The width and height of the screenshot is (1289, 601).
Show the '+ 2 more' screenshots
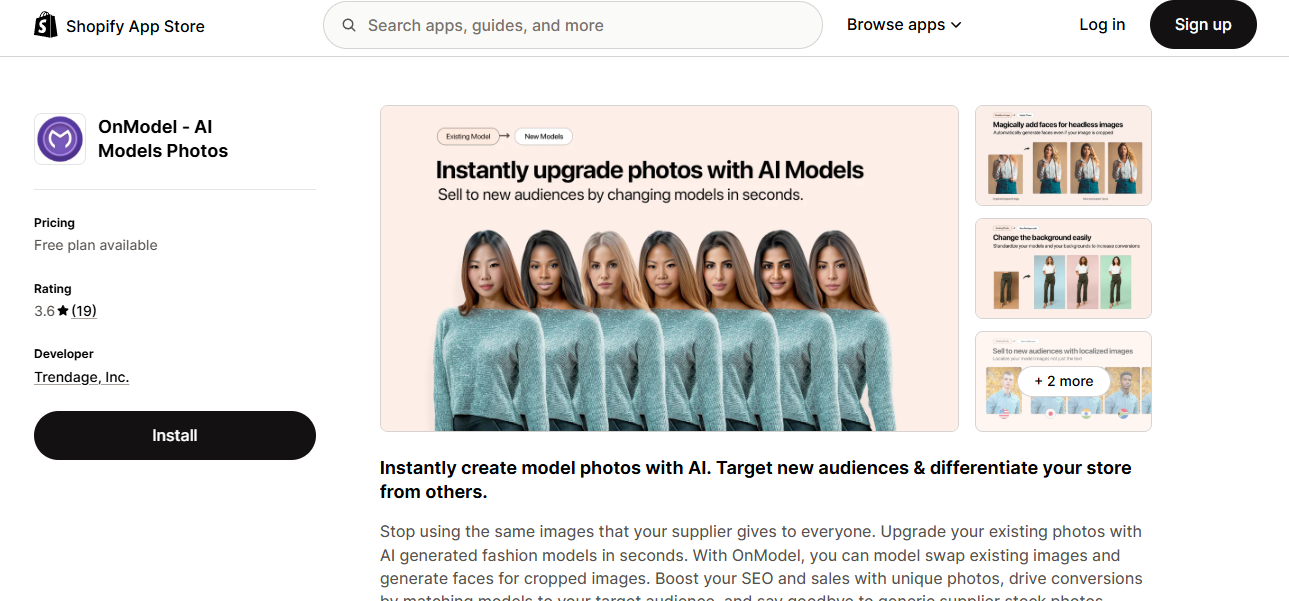pos(1064,381)
